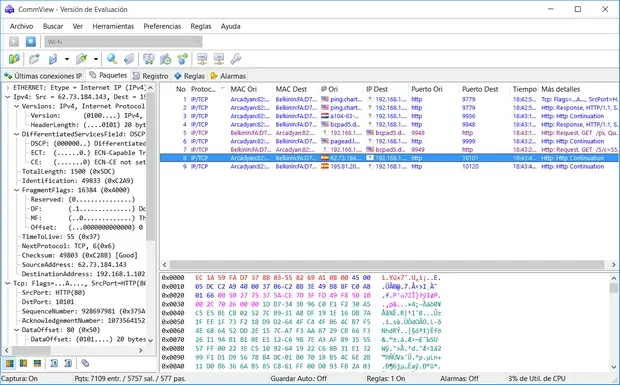Click the open folder toolbar icon
The height and width of the screenshot is (385, 620).
click(34, 59)
